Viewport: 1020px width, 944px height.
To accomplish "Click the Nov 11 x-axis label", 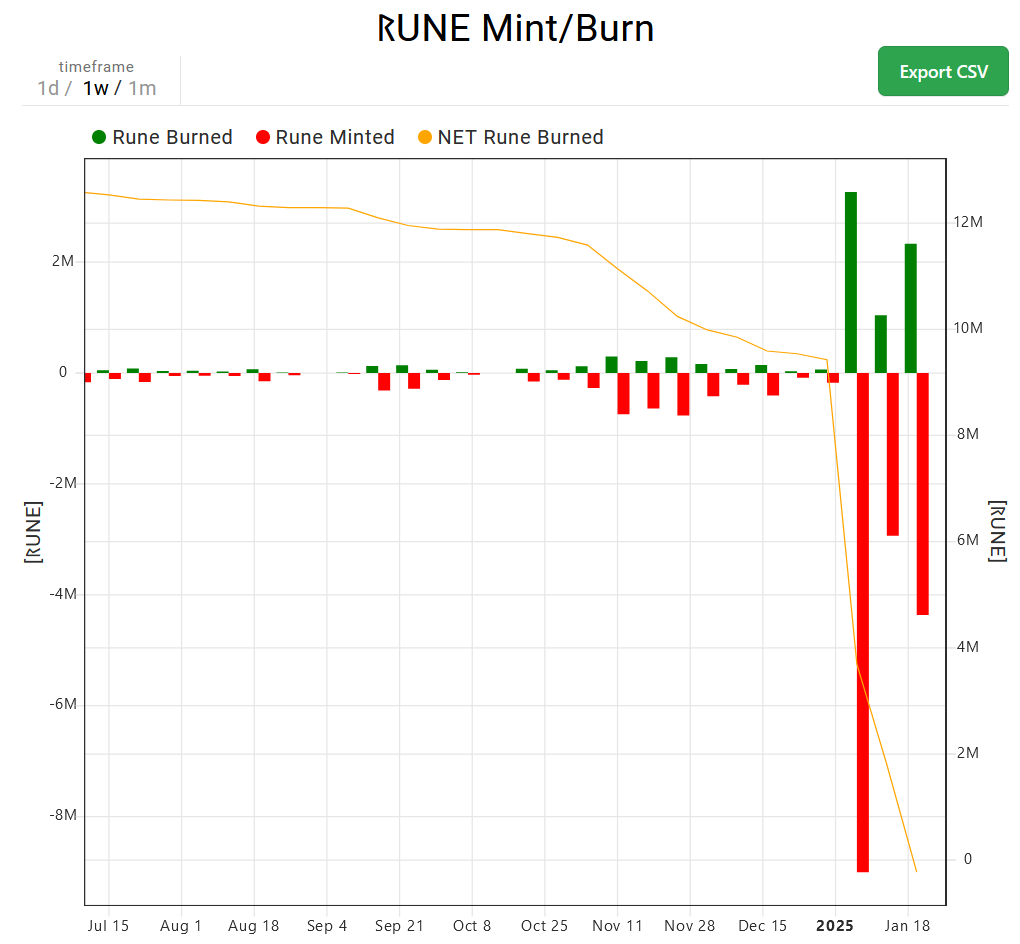I will [617, 926].
